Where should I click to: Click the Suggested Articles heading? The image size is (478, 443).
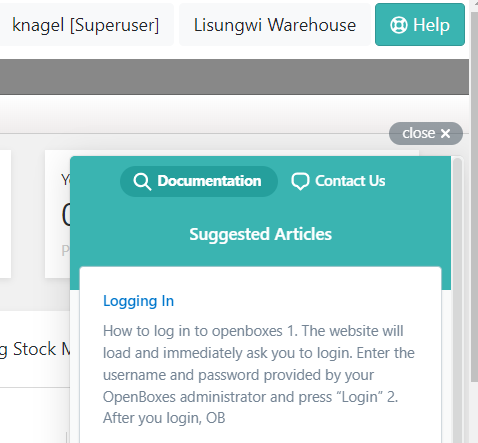point(260,234)
